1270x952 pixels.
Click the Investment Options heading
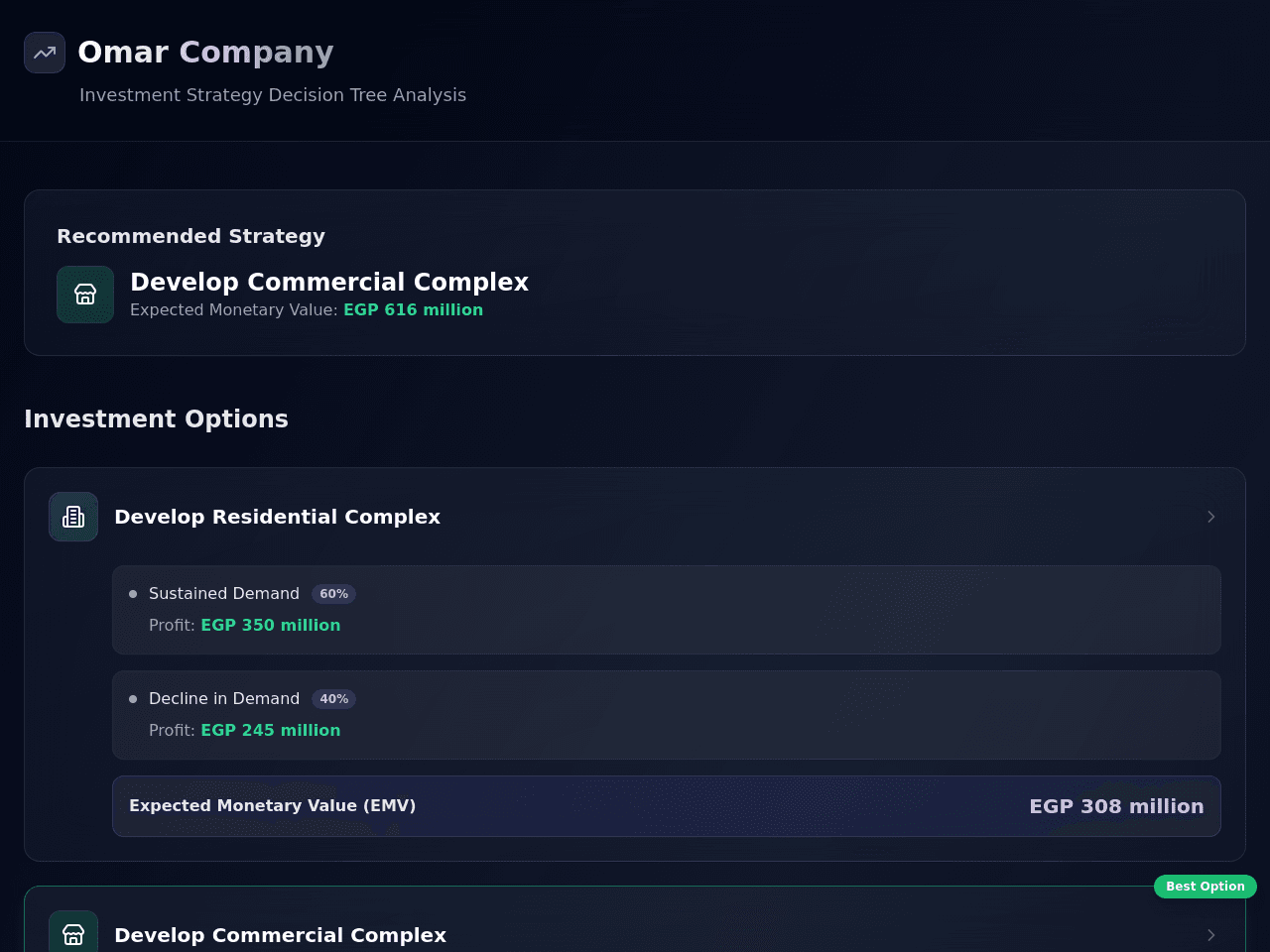pyautogui.click(x=156, y=418)
